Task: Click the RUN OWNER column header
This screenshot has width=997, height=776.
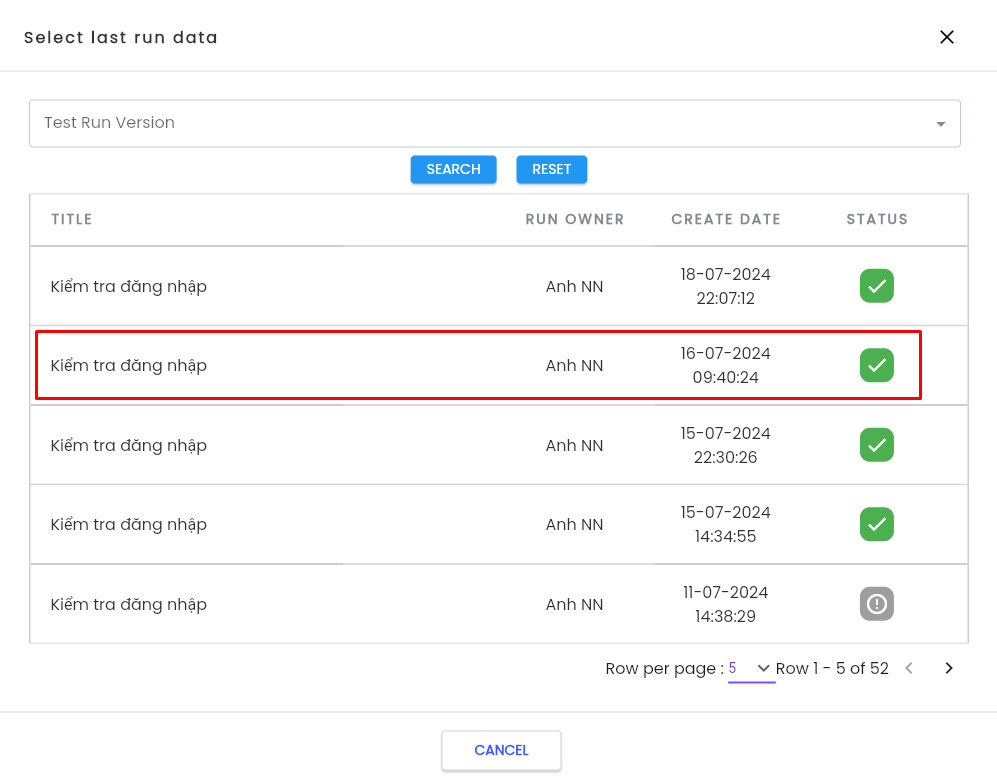Action: [x=575, y=219]
